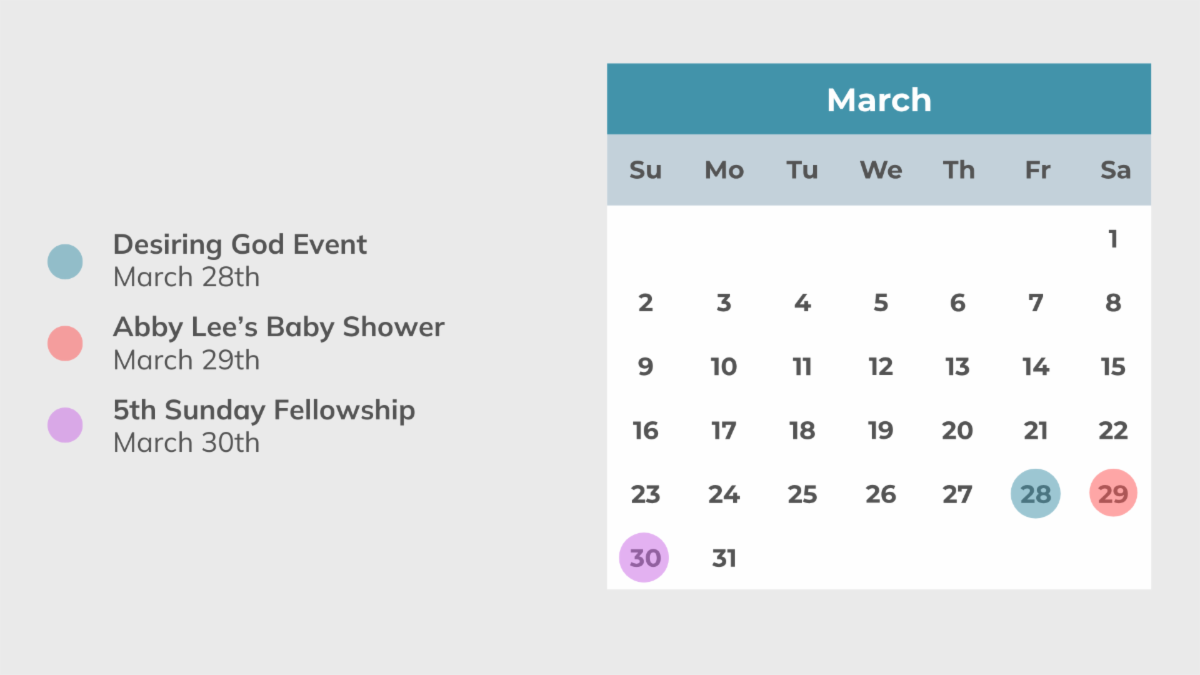Open the 5th Sunday Fellowship title
The width and height of the screenshot is (1200, 675).
click(x=264, y=410)
